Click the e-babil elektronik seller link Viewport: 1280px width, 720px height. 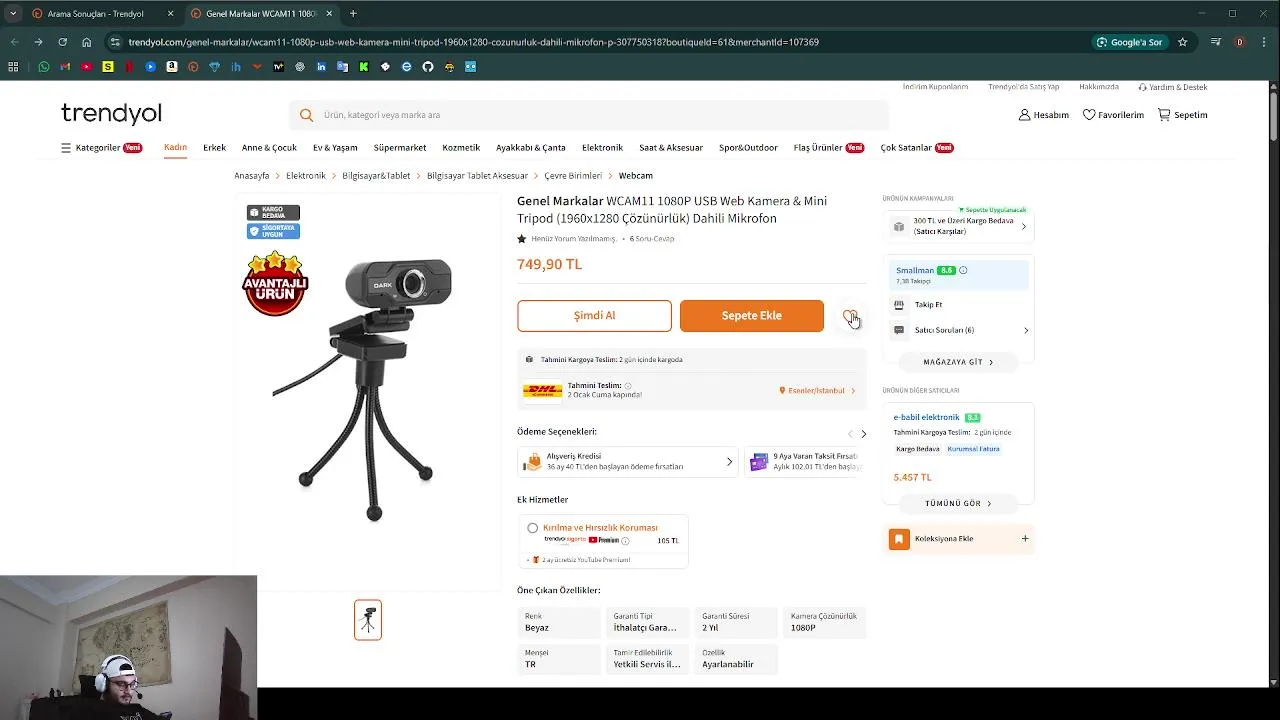click(926, 417)
